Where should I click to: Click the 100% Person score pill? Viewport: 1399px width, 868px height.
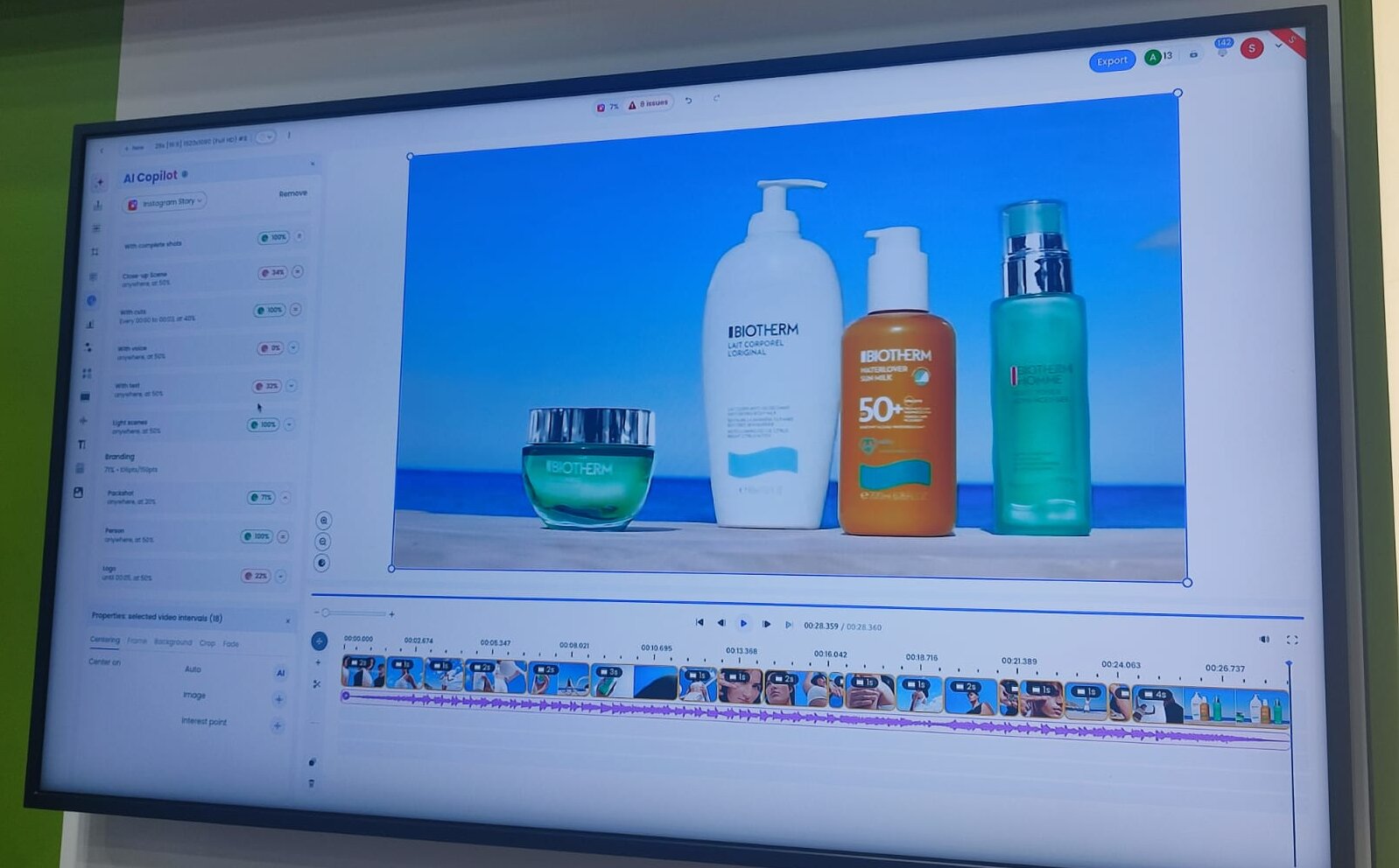click(257, 536)
